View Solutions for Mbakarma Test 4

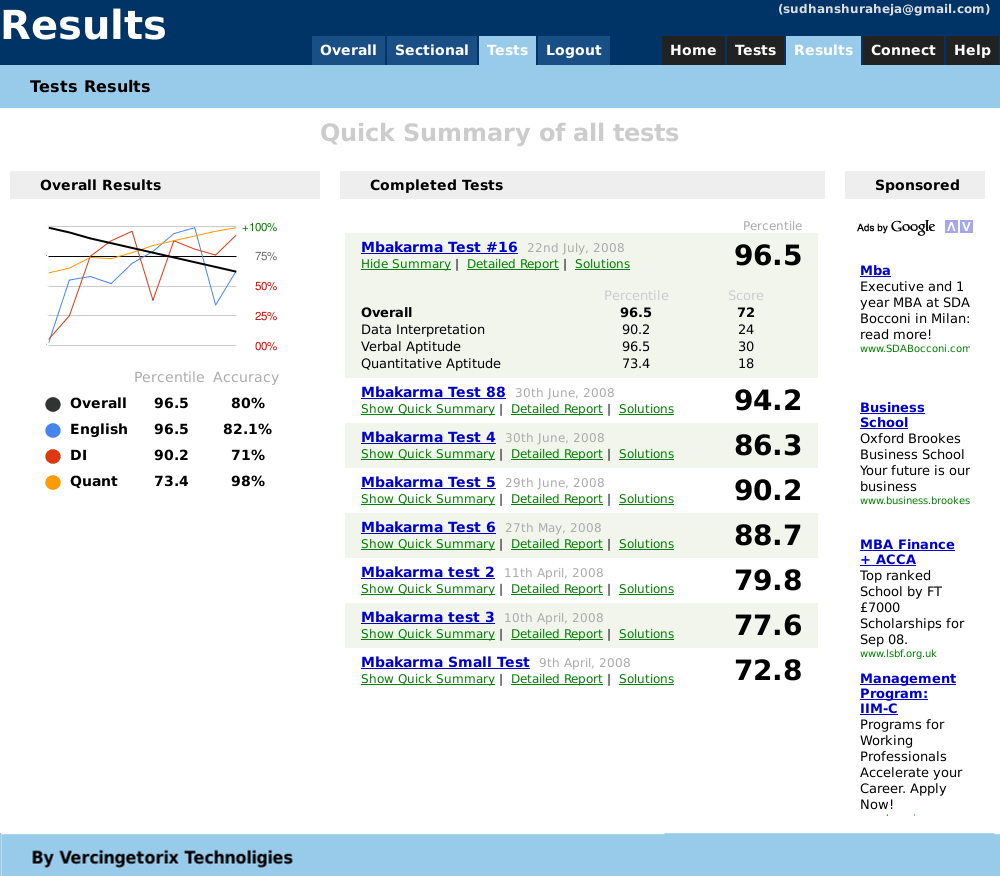pos(646,454)
